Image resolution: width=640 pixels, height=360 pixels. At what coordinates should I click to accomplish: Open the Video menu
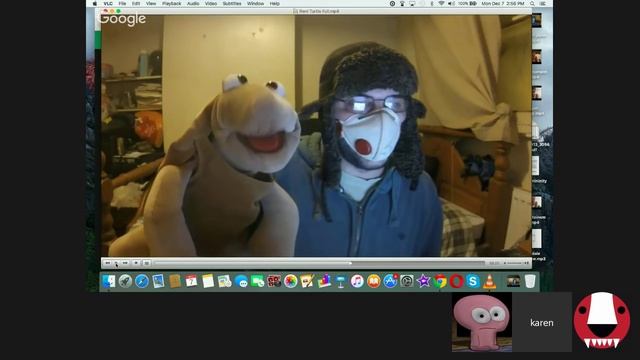coord(211,3)
